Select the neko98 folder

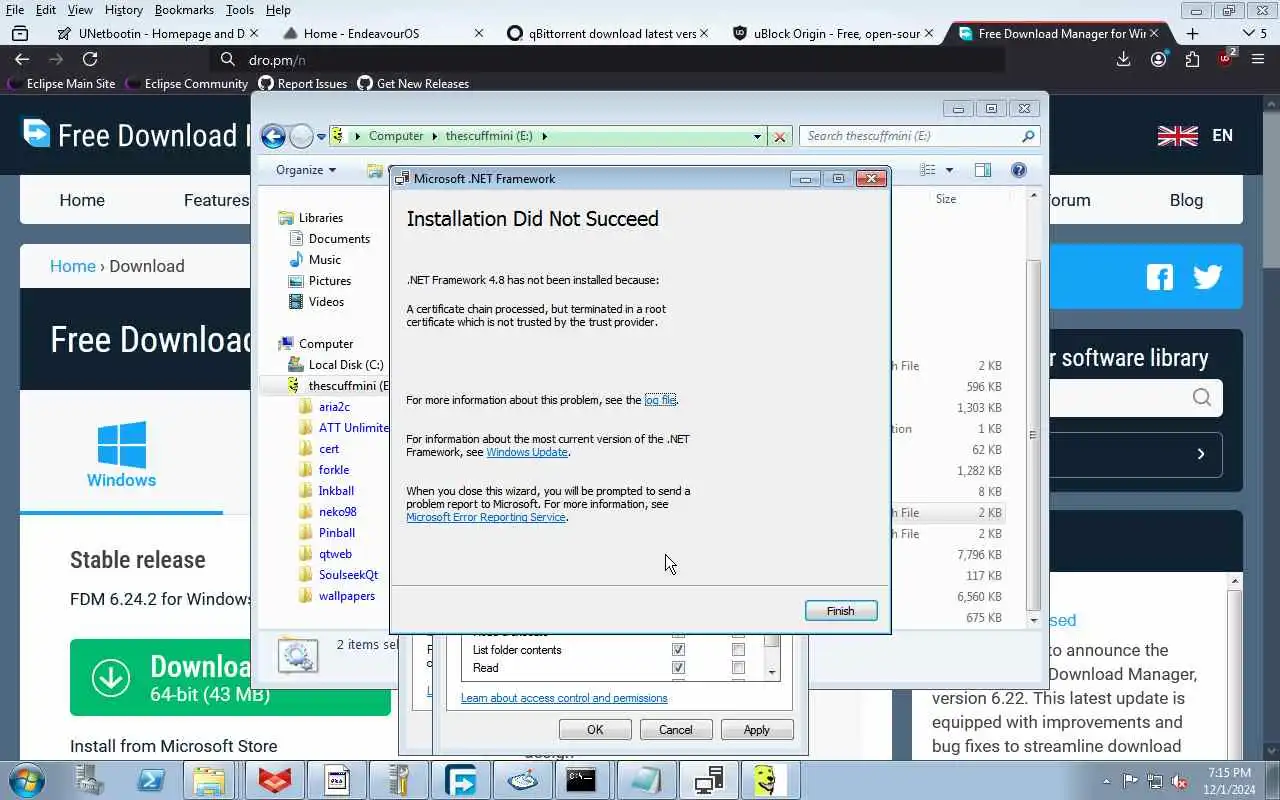point(337,512)
